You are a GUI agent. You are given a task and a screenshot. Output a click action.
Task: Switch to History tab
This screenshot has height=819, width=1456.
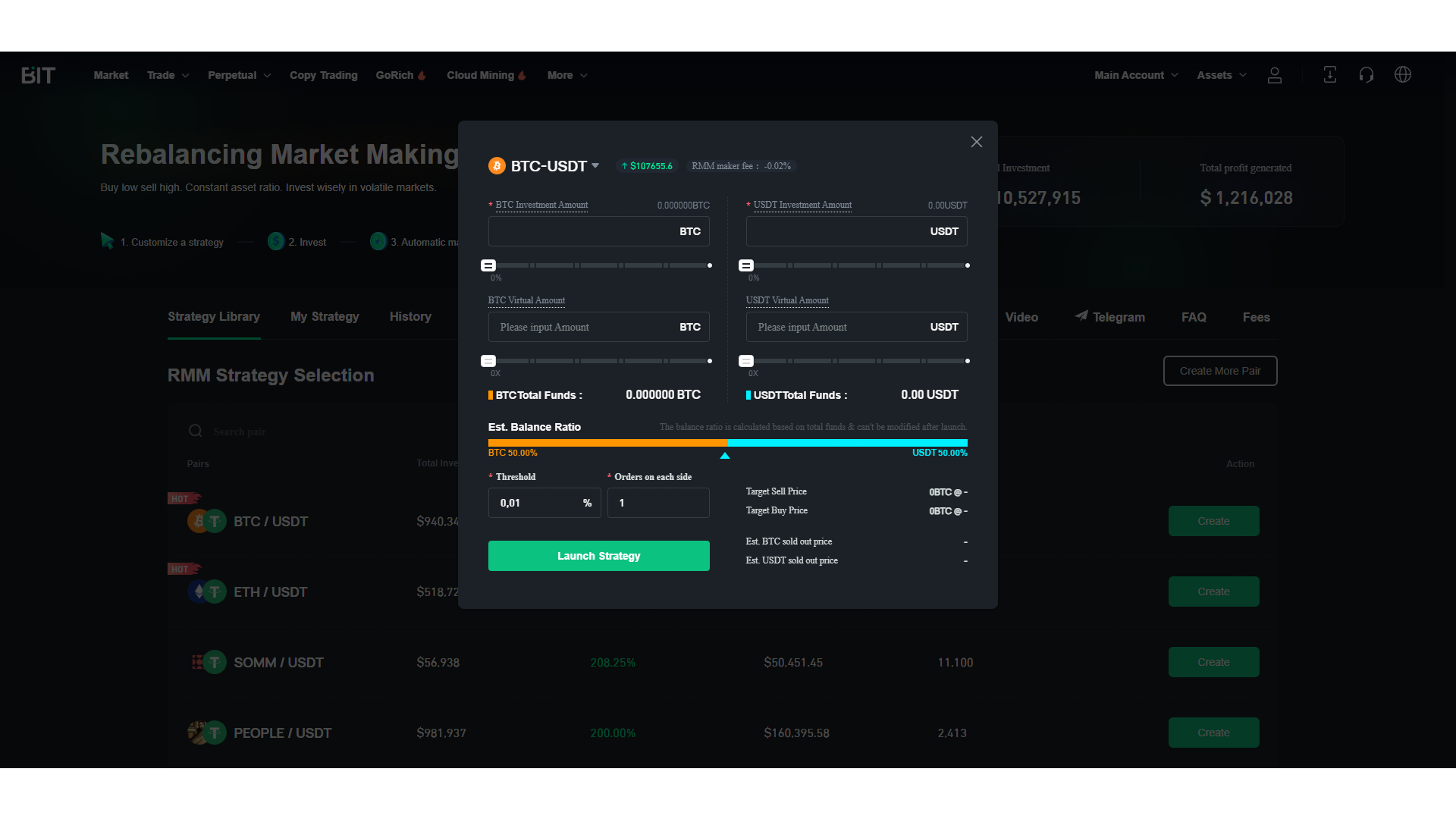[x=410, y=317]
